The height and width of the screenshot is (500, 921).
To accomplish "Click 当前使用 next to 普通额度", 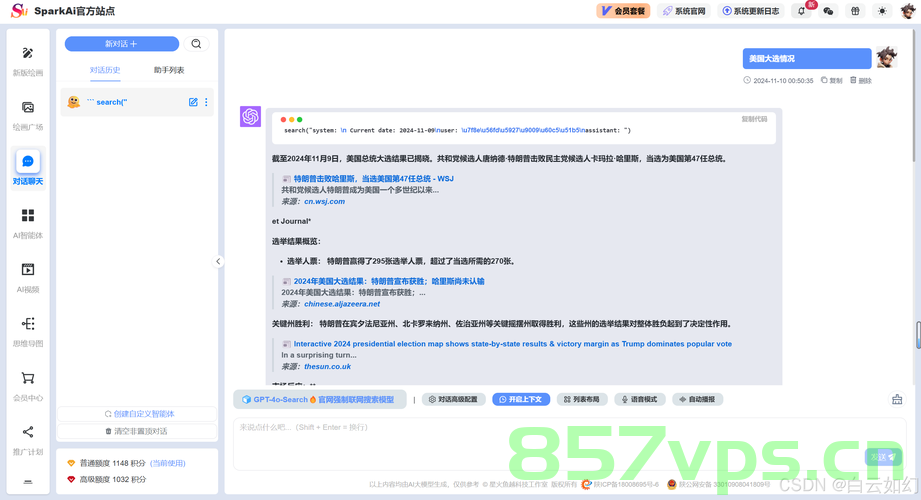I will [168, 464].
